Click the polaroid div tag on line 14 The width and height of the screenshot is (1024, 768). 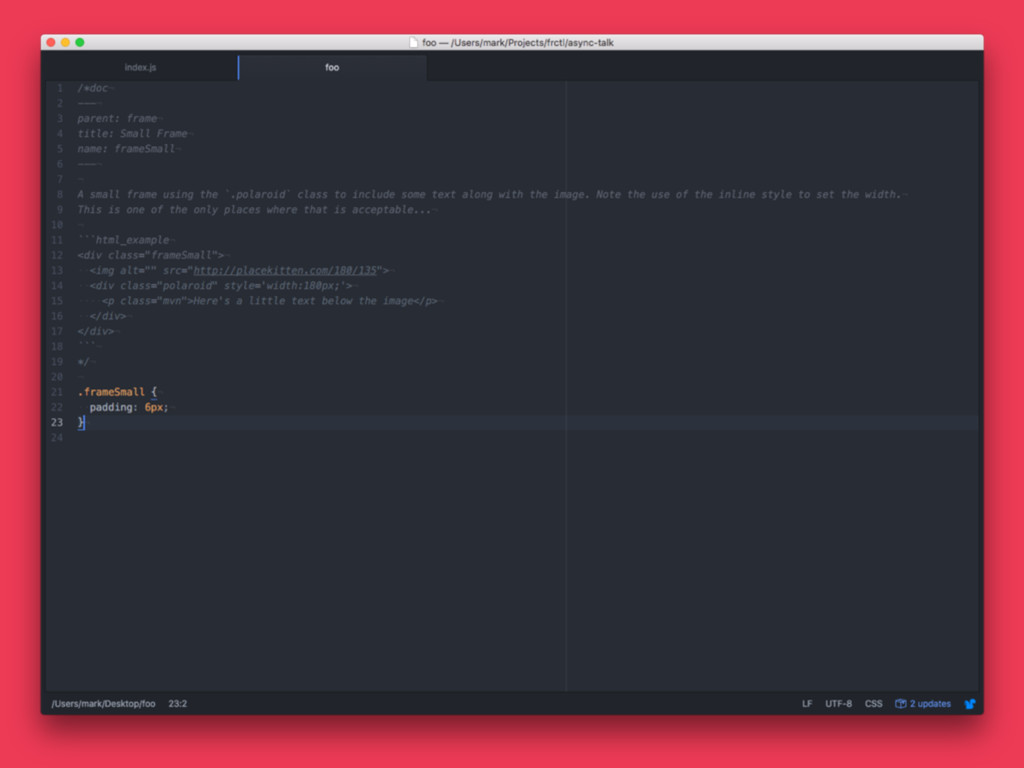221,286
